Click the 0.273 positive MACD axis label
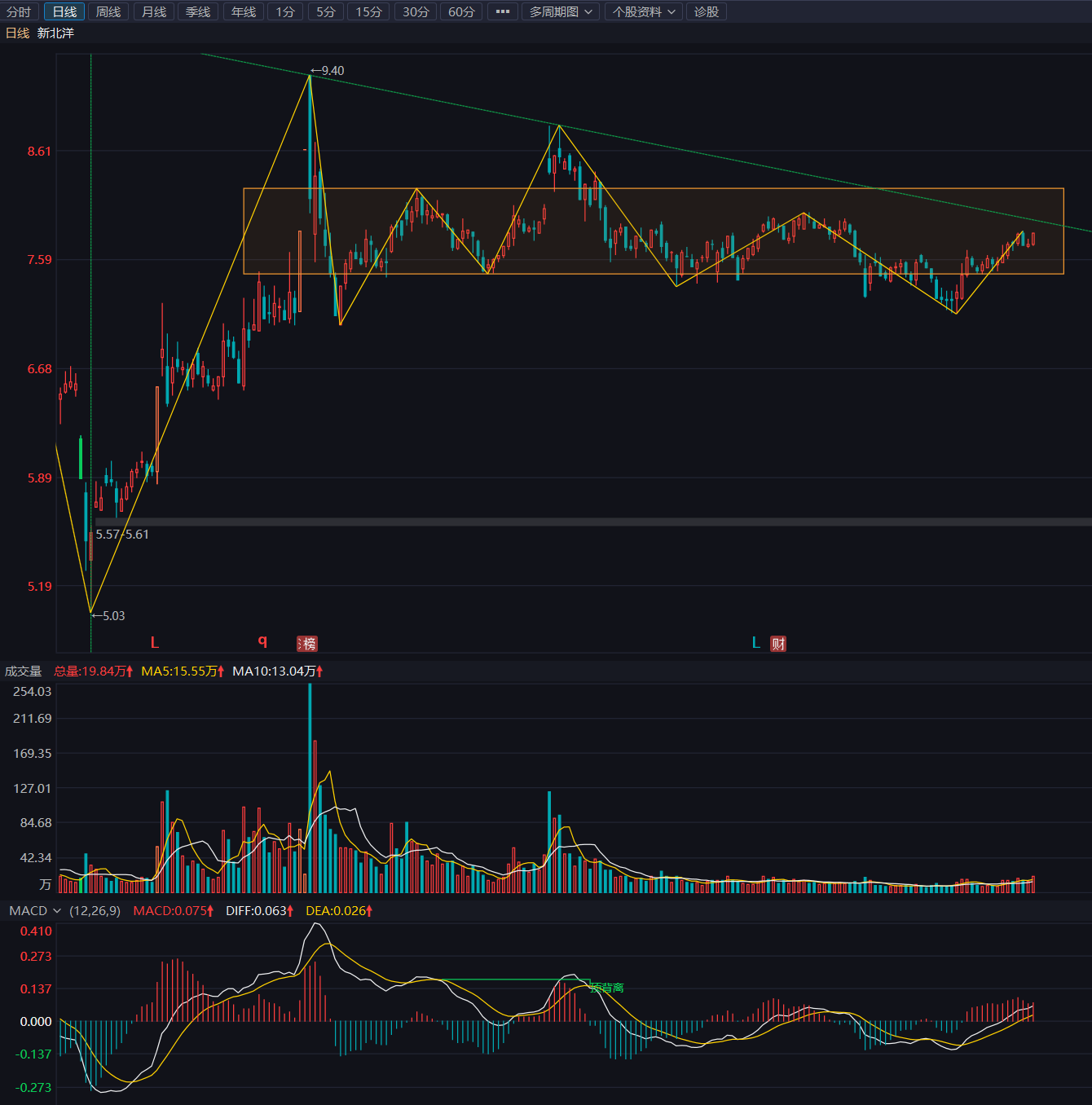 36,956
